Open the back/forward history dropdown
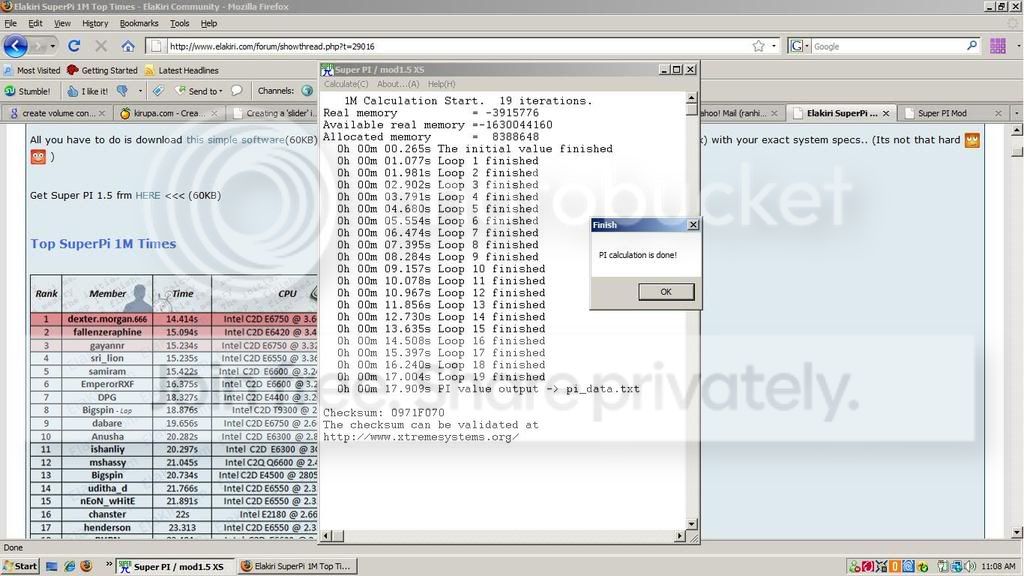Screen dimensions: 1024x576 [52, 46]
